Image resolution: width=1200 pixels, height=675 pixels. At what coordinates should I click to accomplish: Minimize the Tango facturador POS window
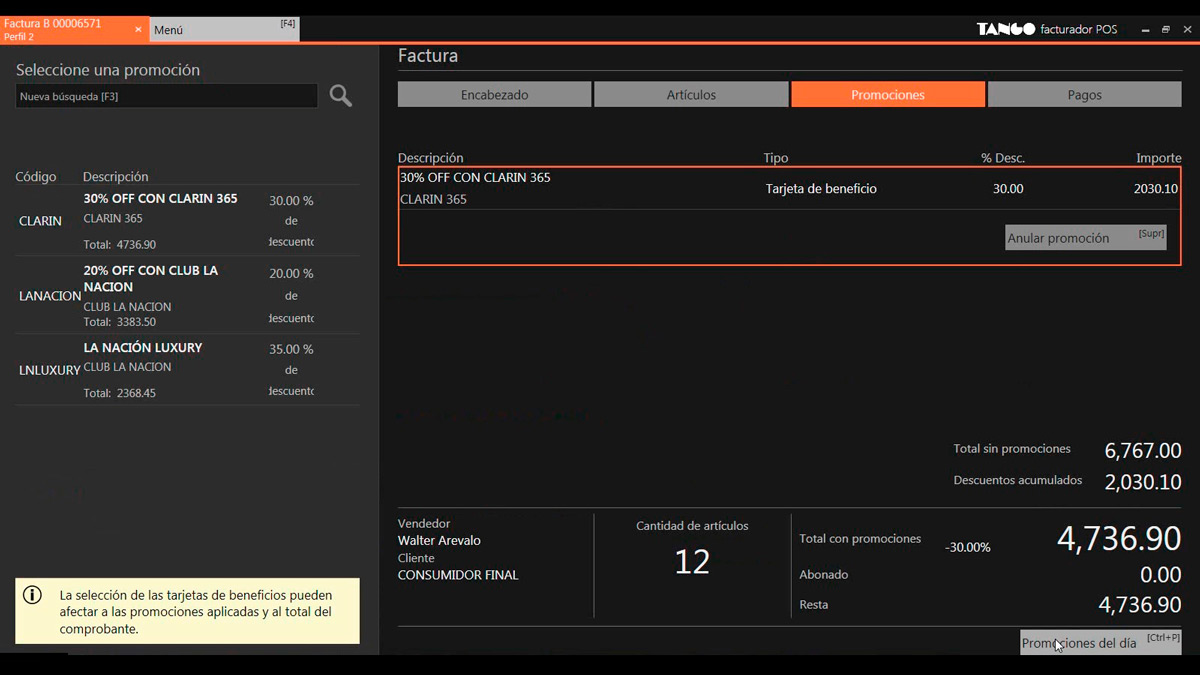[1143, 30]
